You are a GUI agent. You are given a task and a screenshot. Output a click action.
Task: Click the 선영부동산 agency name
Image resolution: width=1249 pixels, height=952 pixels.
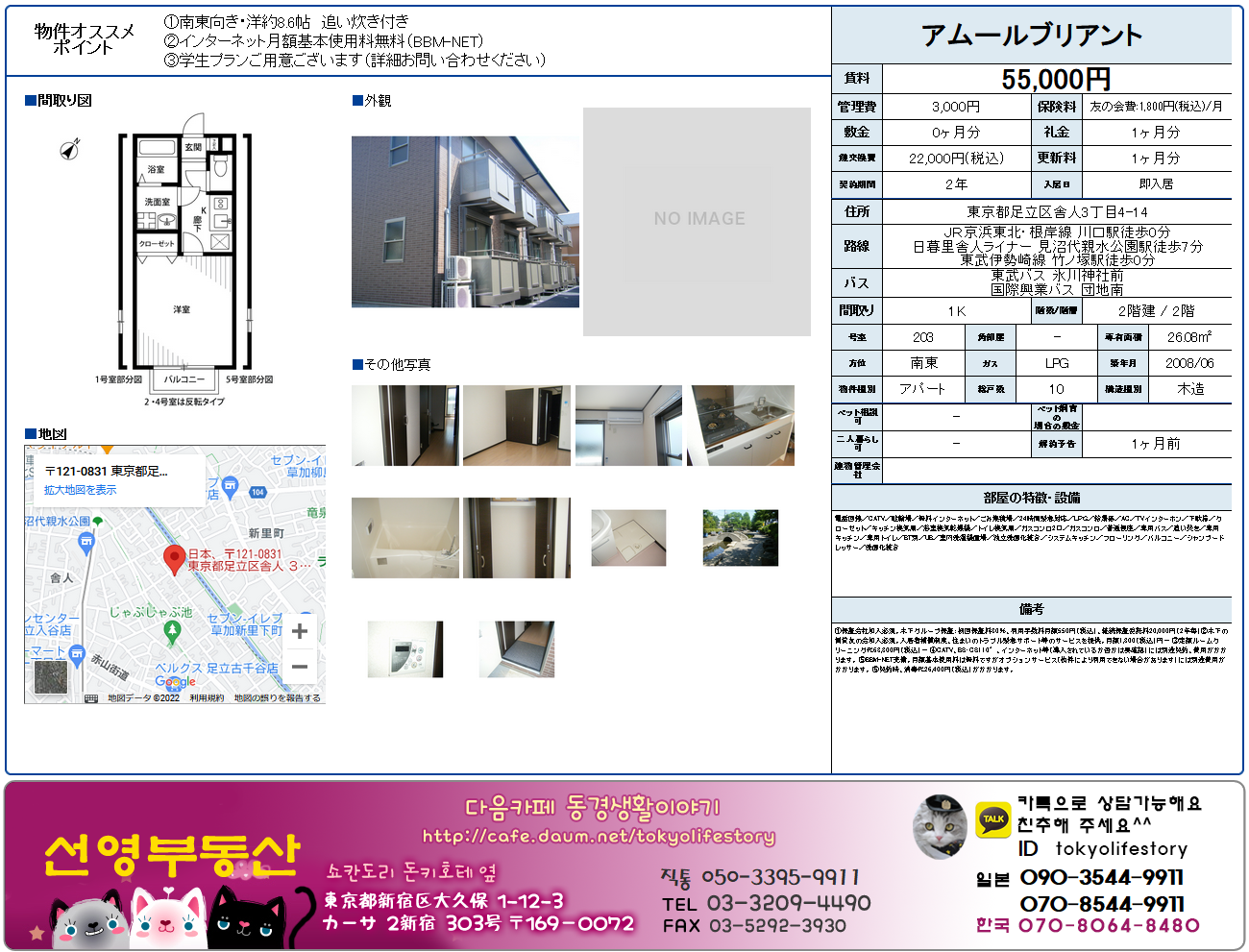click(173, 856)
